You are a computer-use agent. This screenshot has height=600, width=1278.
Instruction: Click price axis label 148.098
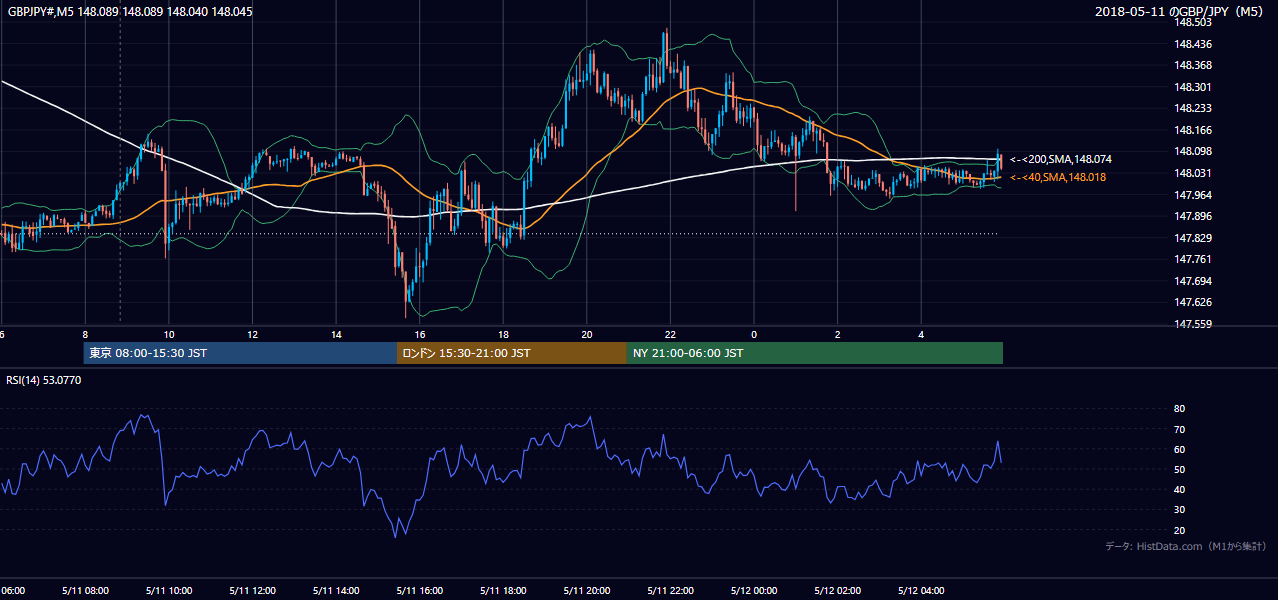pyautogui.click(x=1192, y=151)
